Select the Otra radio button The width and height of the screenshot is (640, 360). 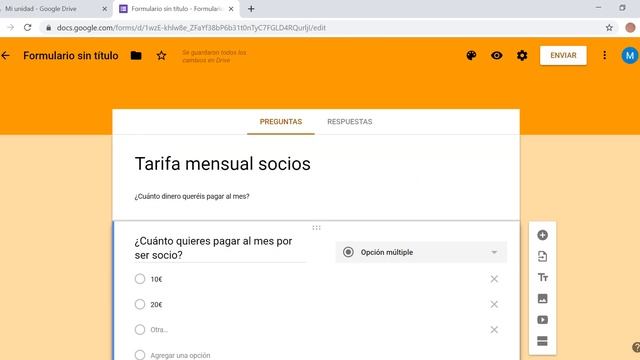pyautogui.click(x=140, y=329)
